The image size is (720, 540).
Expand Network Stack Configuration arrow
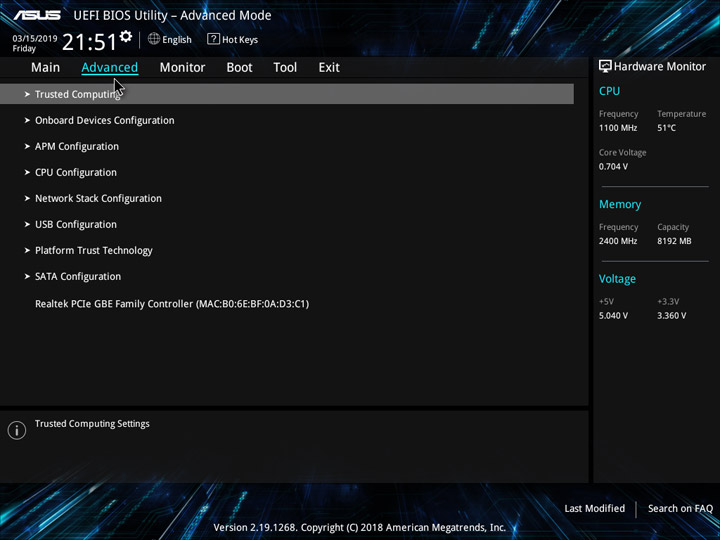tap(27, 198)
